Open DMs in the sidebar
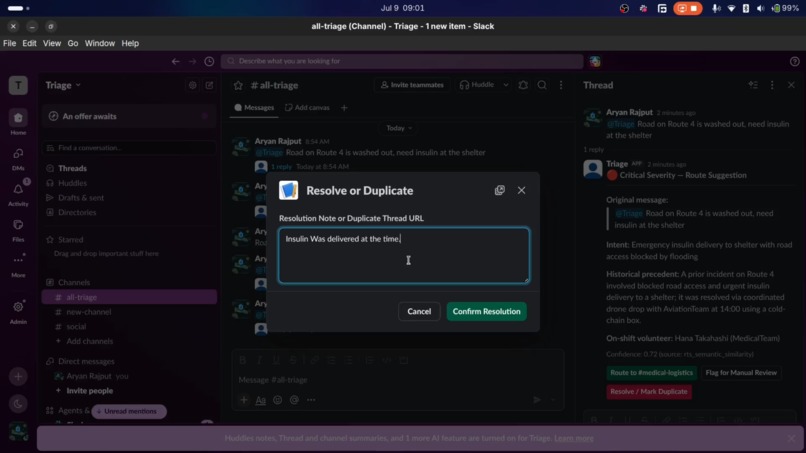This screenshot has height=453, width=806. click(18, 158)
